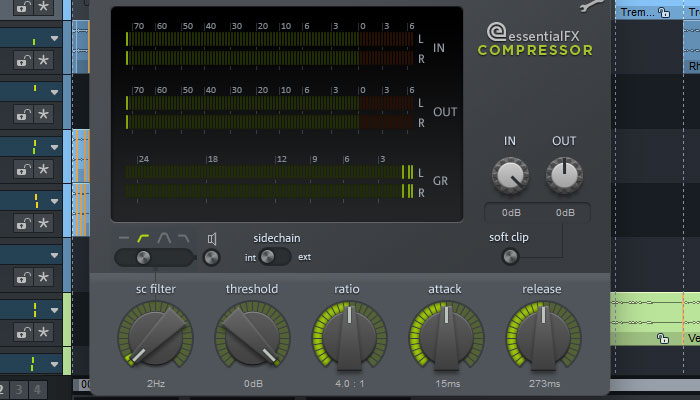Click the threshold knob
700x400 pixels.
click(252, 336)
